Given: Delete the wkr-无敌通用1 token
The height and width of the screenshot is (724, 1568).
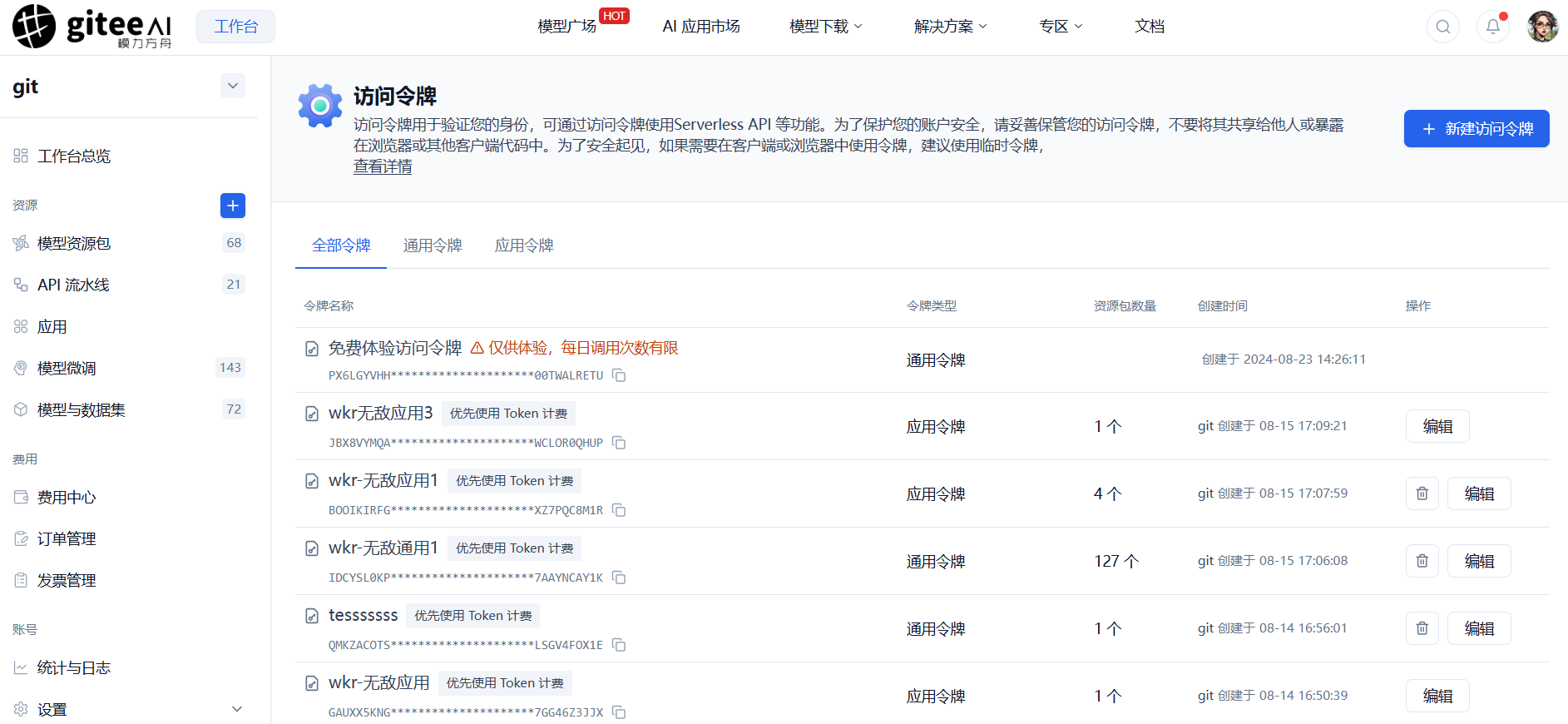Looking at the screenshot, I should pyautogui.click(x=1422, y=561).
